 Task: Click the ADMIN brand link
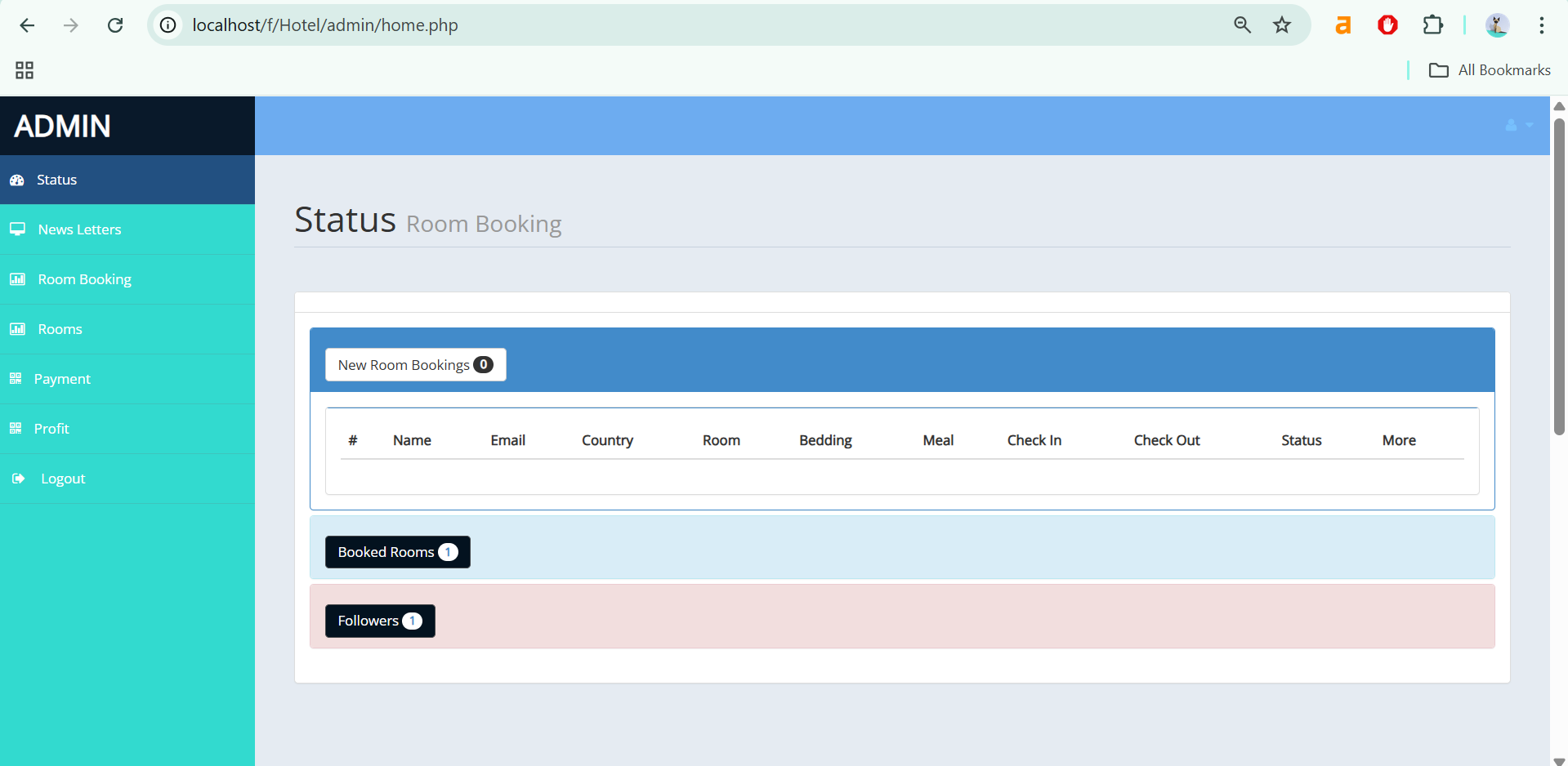pyautogui.click(x=62, y=127)
